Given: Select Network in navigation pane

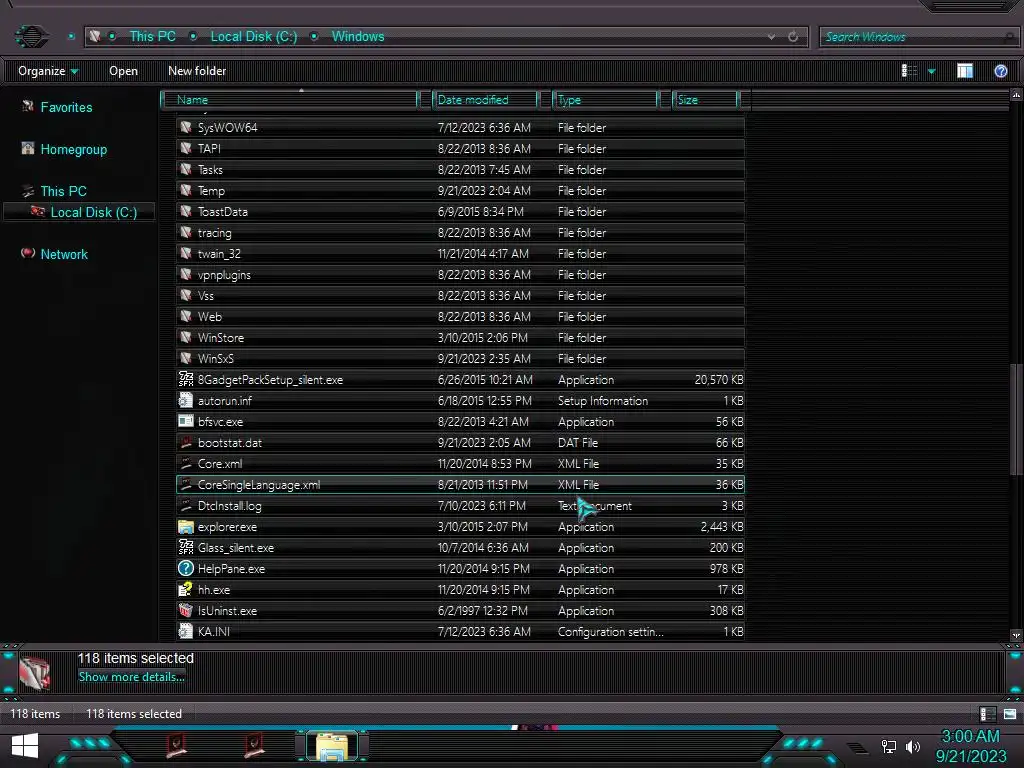Looking at the screenshot, I should (64, 255).
